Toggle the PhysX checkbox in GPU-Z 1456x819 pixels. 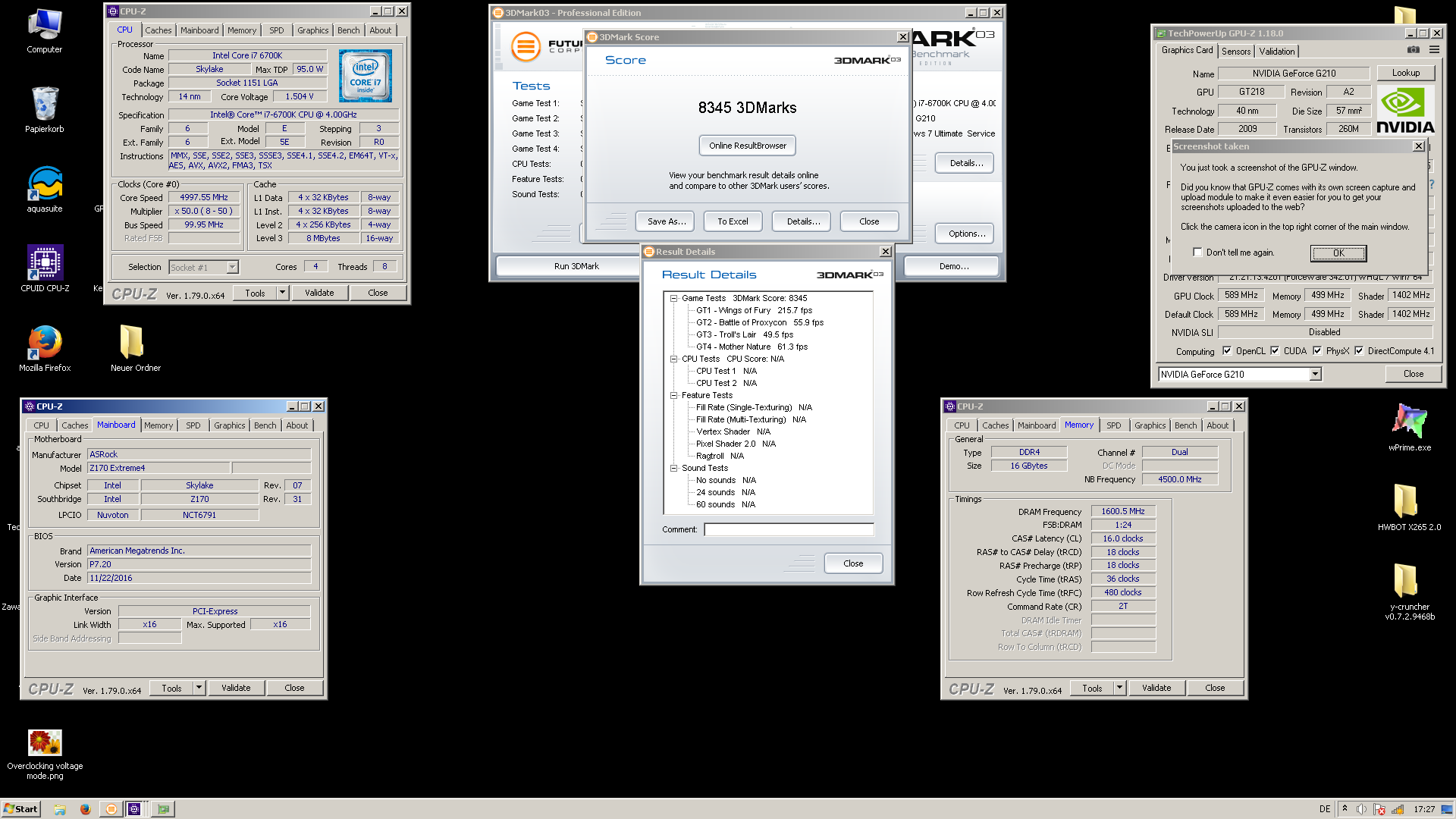(x=1317, y=351)
